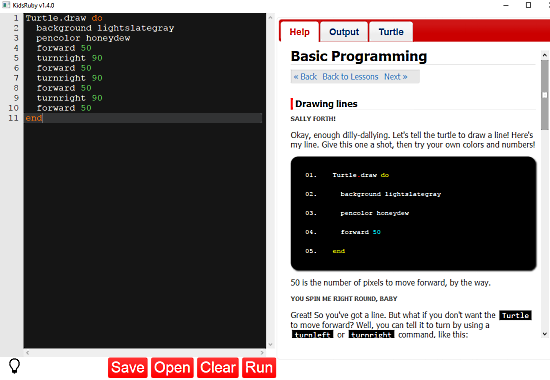Click the 'SALLY FORTH!' subheading
Viewport: 550px width, 380px height.
click(x=313, y=119)
